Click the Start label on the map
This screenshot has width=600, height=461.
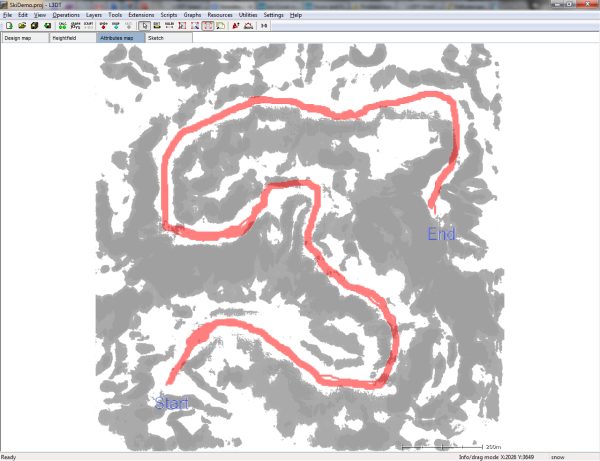tap(172, 403)
